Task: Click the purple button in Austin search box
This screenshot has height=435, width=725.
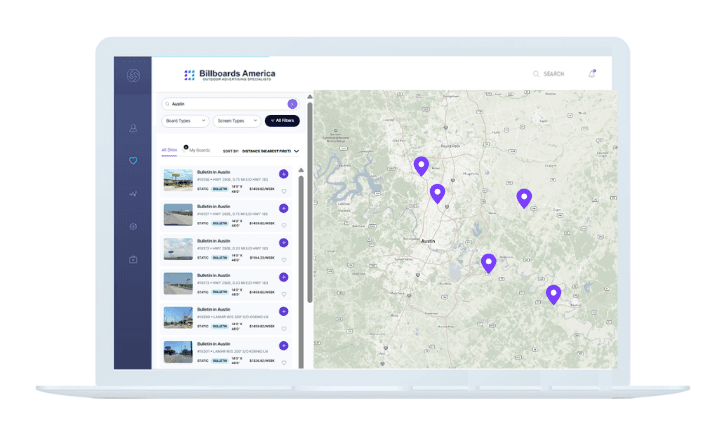Action: click(292, 103)
